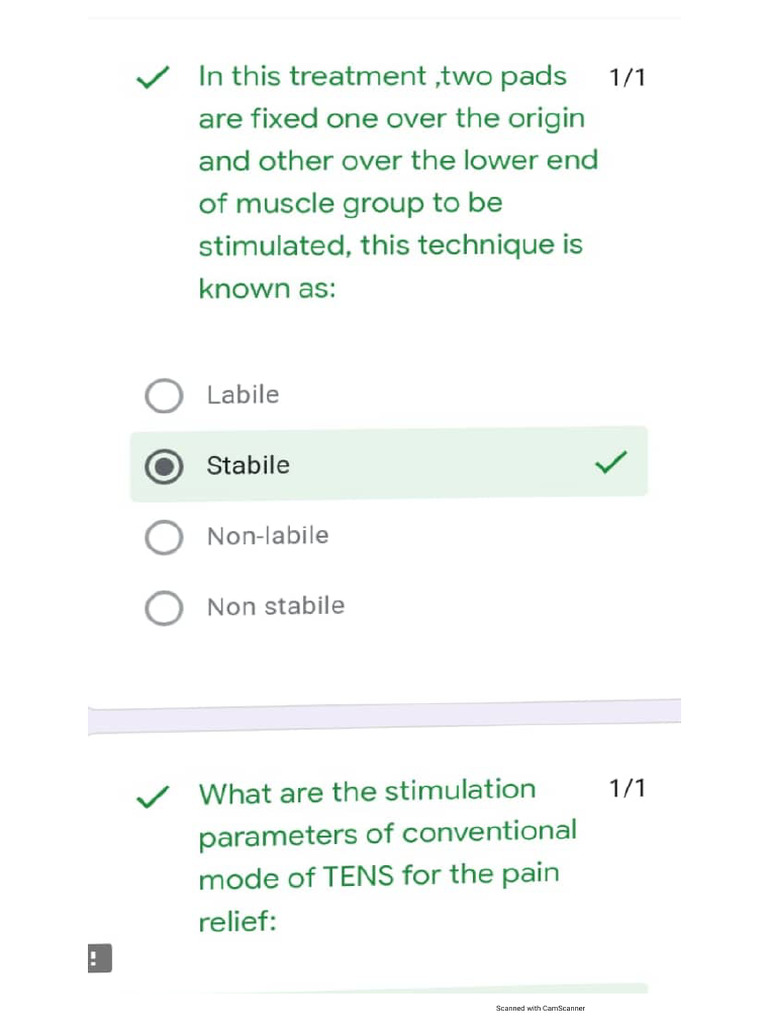768x1024 pixels.
Task: Click the exclamation feedback icon
Action: click(99, 959)
